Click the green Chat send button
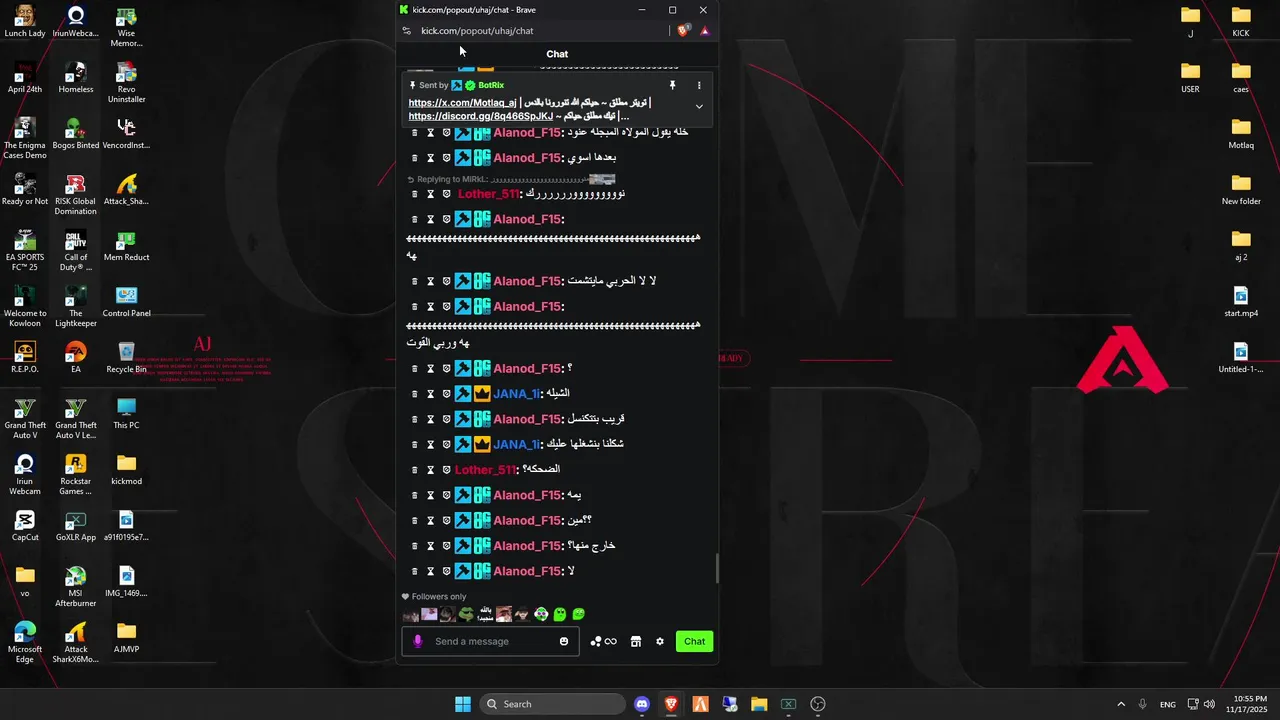The image size is (1280, 720). point(695,642)
